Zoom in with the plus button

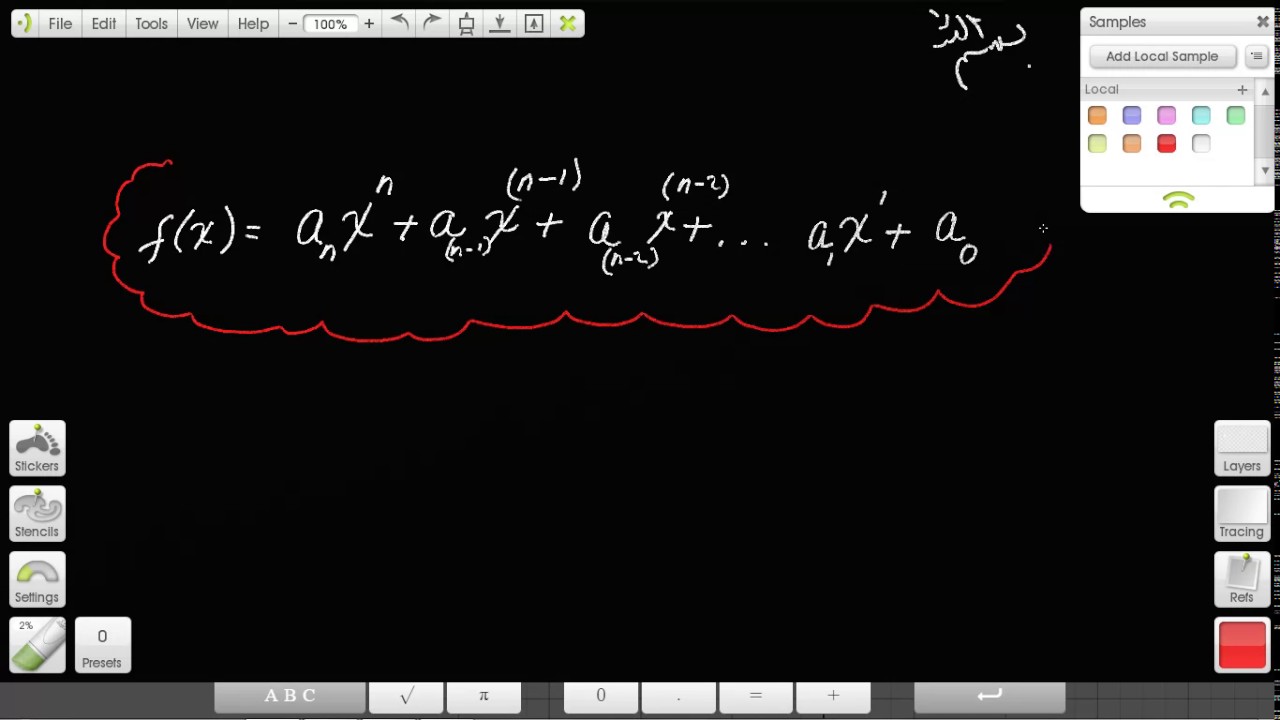tap(369, 23)
